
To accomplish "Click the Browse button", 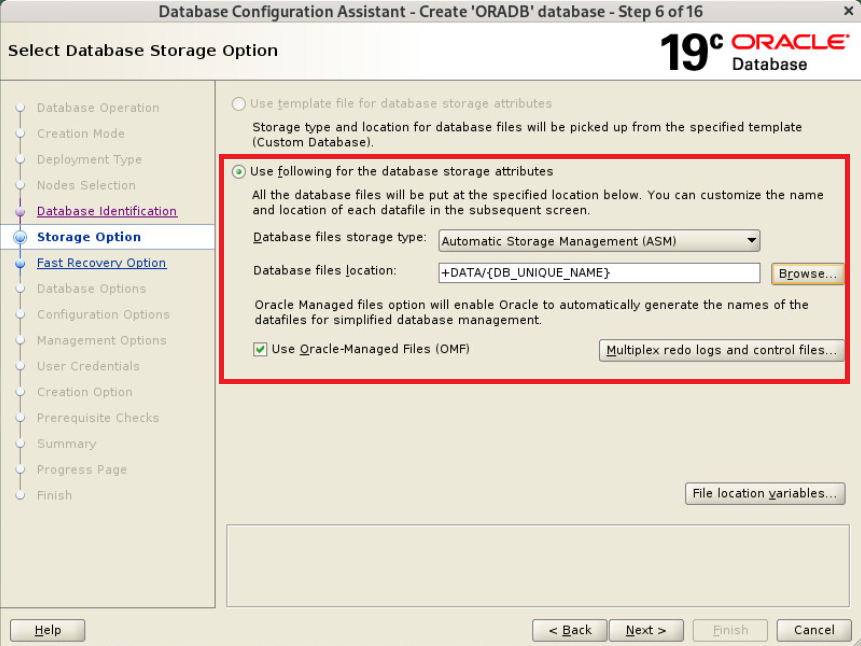I will pos(808,274).
